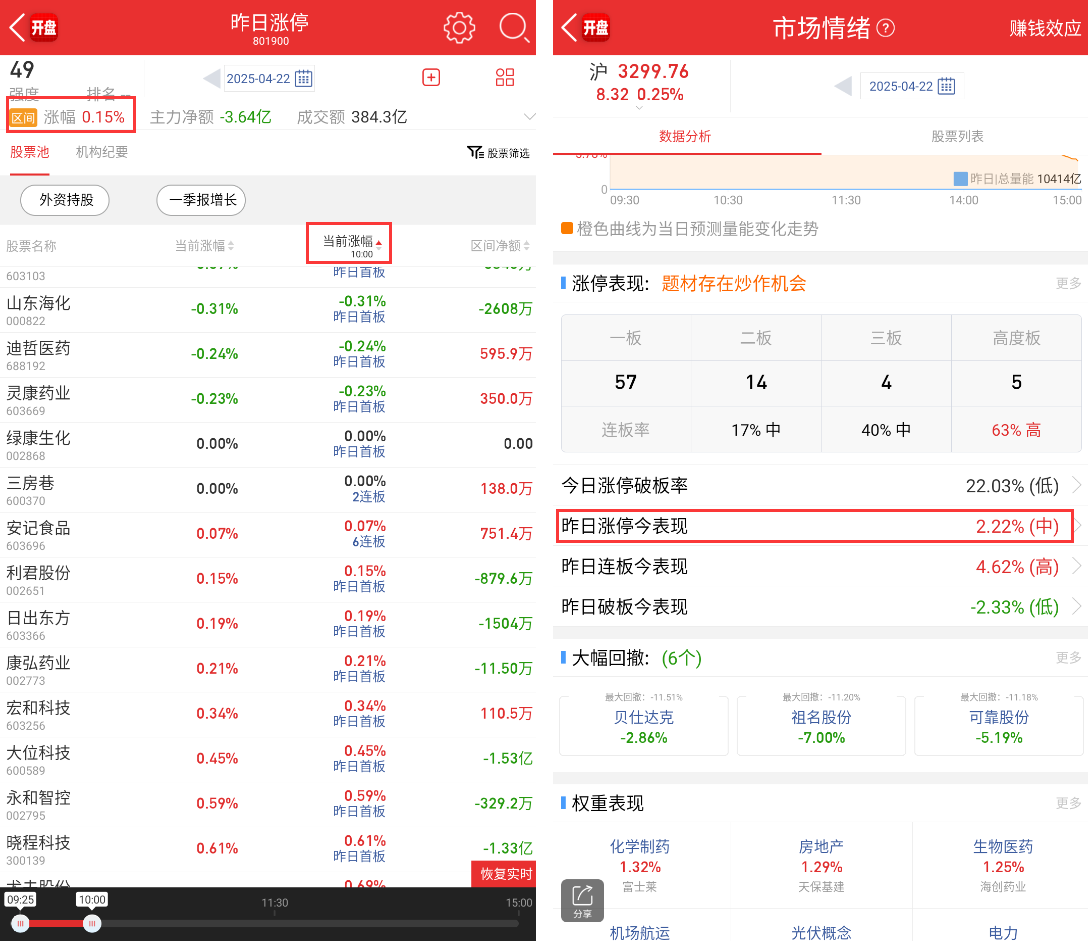Click the 10:00 timeline slider handle
The height and width of the screenshot is (941, 1088).
92,922
